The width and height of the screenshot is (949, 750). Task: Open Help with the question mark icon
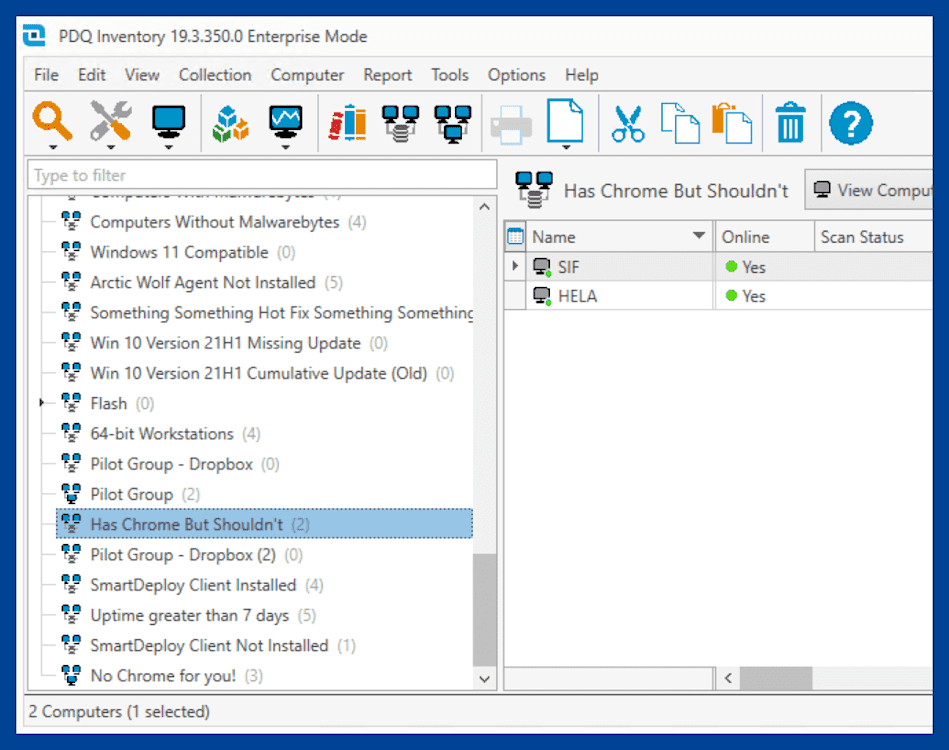[x=851, y=123]
